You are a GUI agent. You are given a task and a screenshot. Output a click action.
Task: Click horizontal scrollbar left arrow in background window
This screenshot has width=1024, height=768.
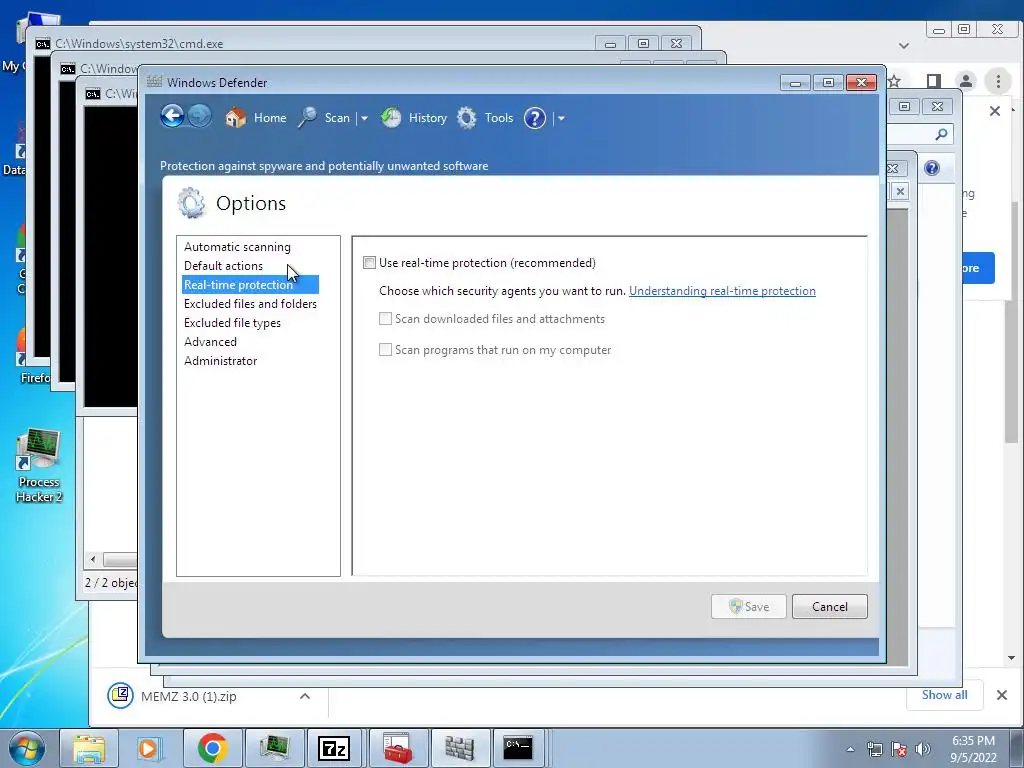coord(93,560)
